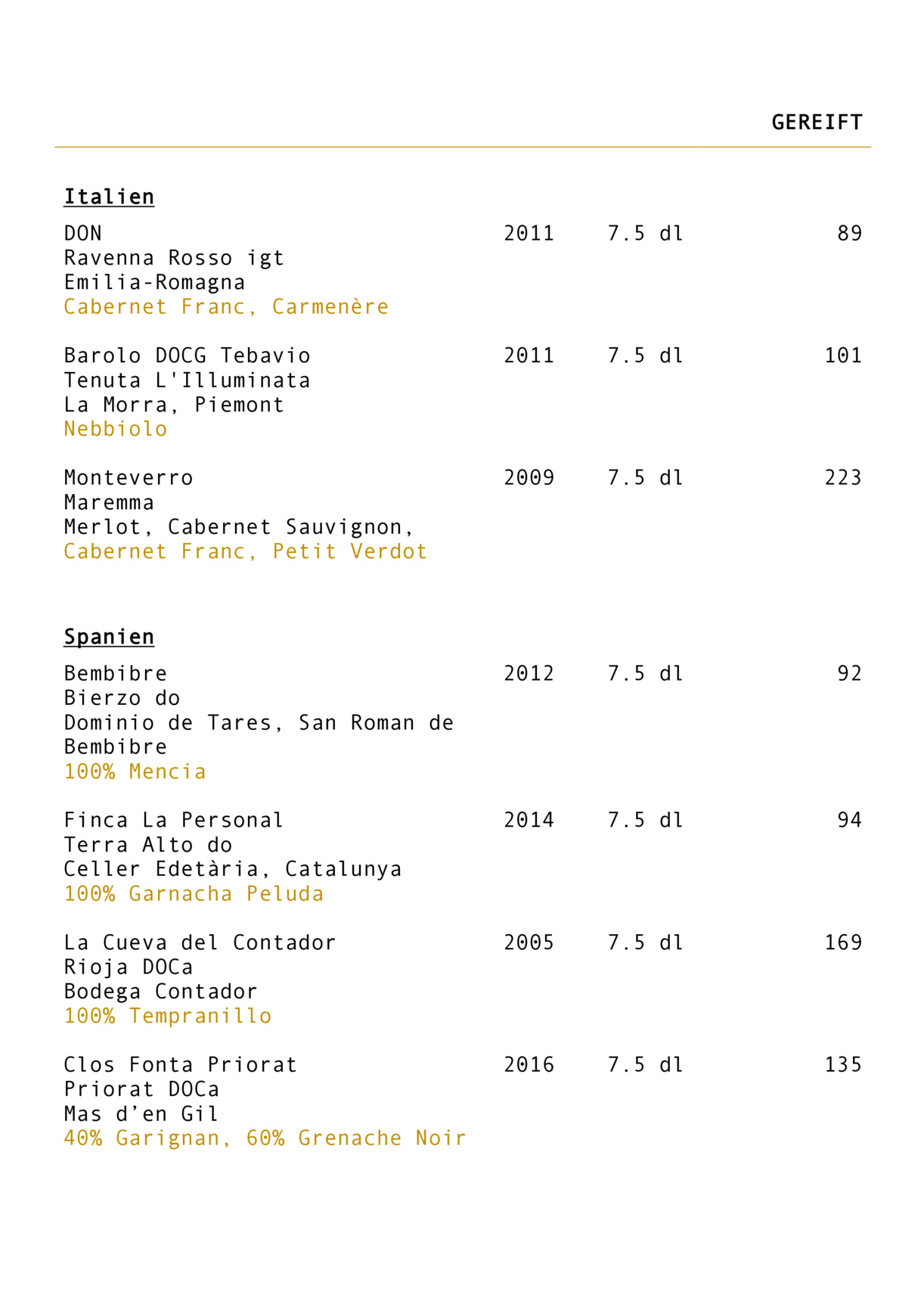Click the price 169 for the Rioja
The image size is (924, 1307).
(x=843, y=942)
